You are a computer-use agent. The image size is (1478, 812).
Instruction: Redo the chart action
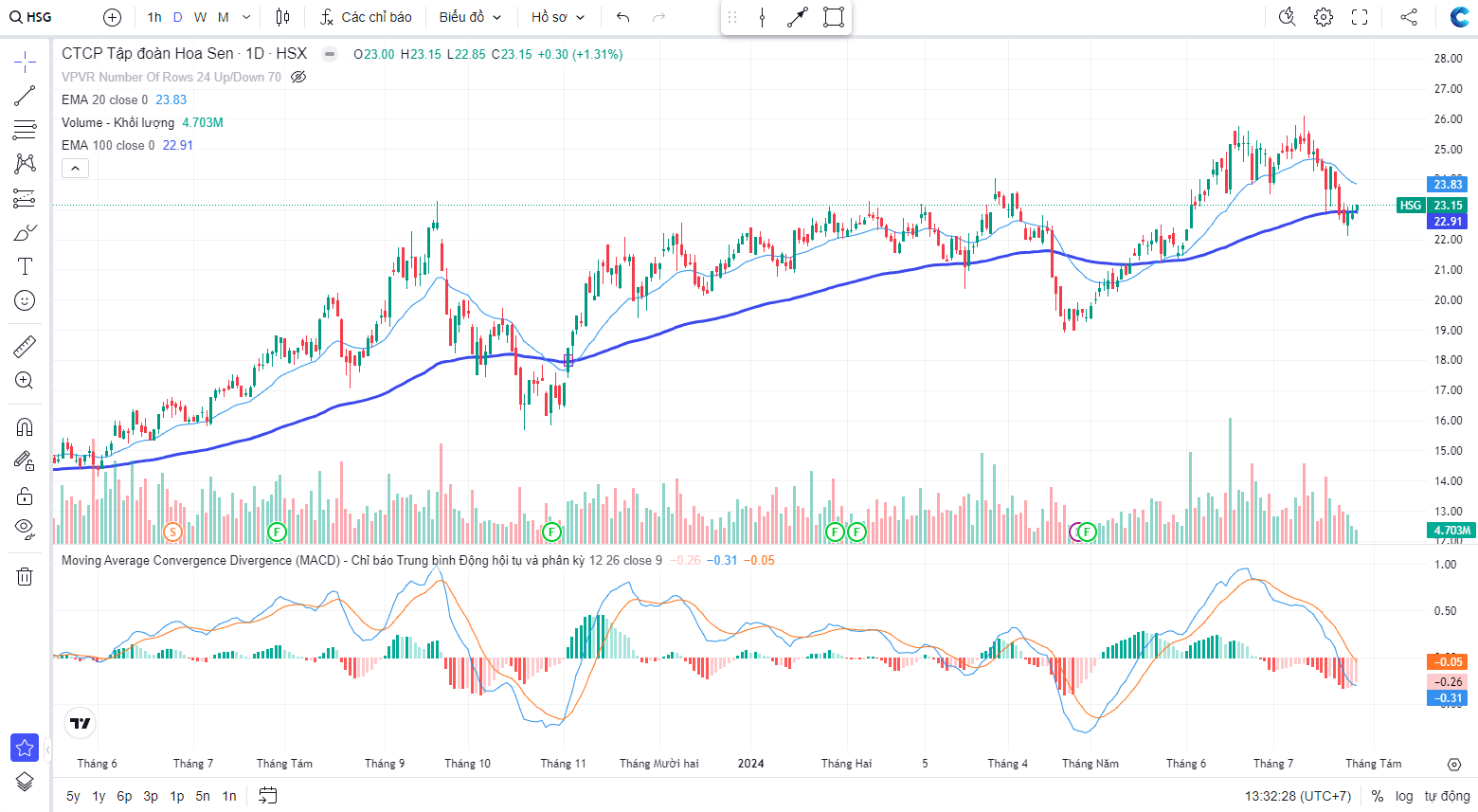pyautogui.click(x=658, y=17)
